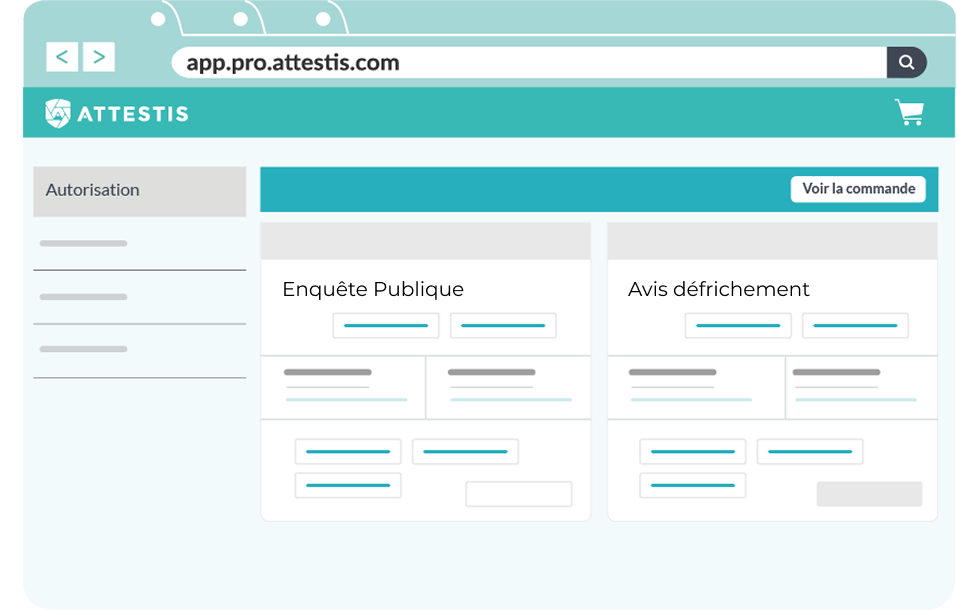957x610 pixels.
Task: Click gray button at bottom of Avis défrichement card
Action: [869, 494]
